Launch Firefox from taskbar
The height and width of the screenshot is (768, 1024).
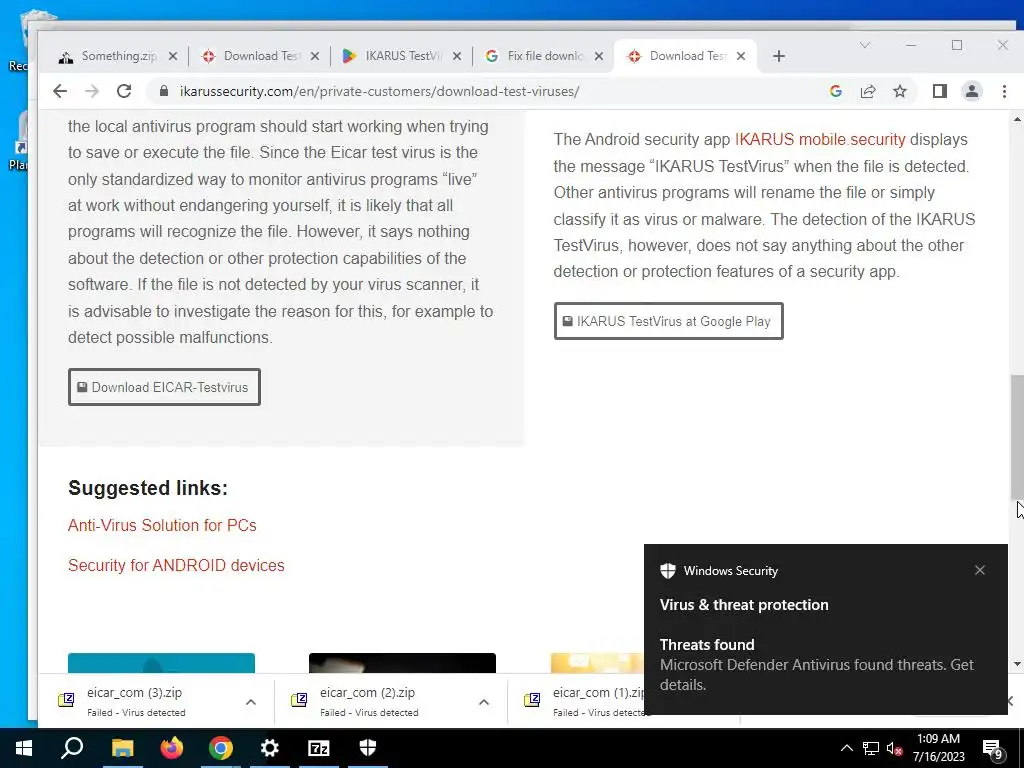(171, 748)
